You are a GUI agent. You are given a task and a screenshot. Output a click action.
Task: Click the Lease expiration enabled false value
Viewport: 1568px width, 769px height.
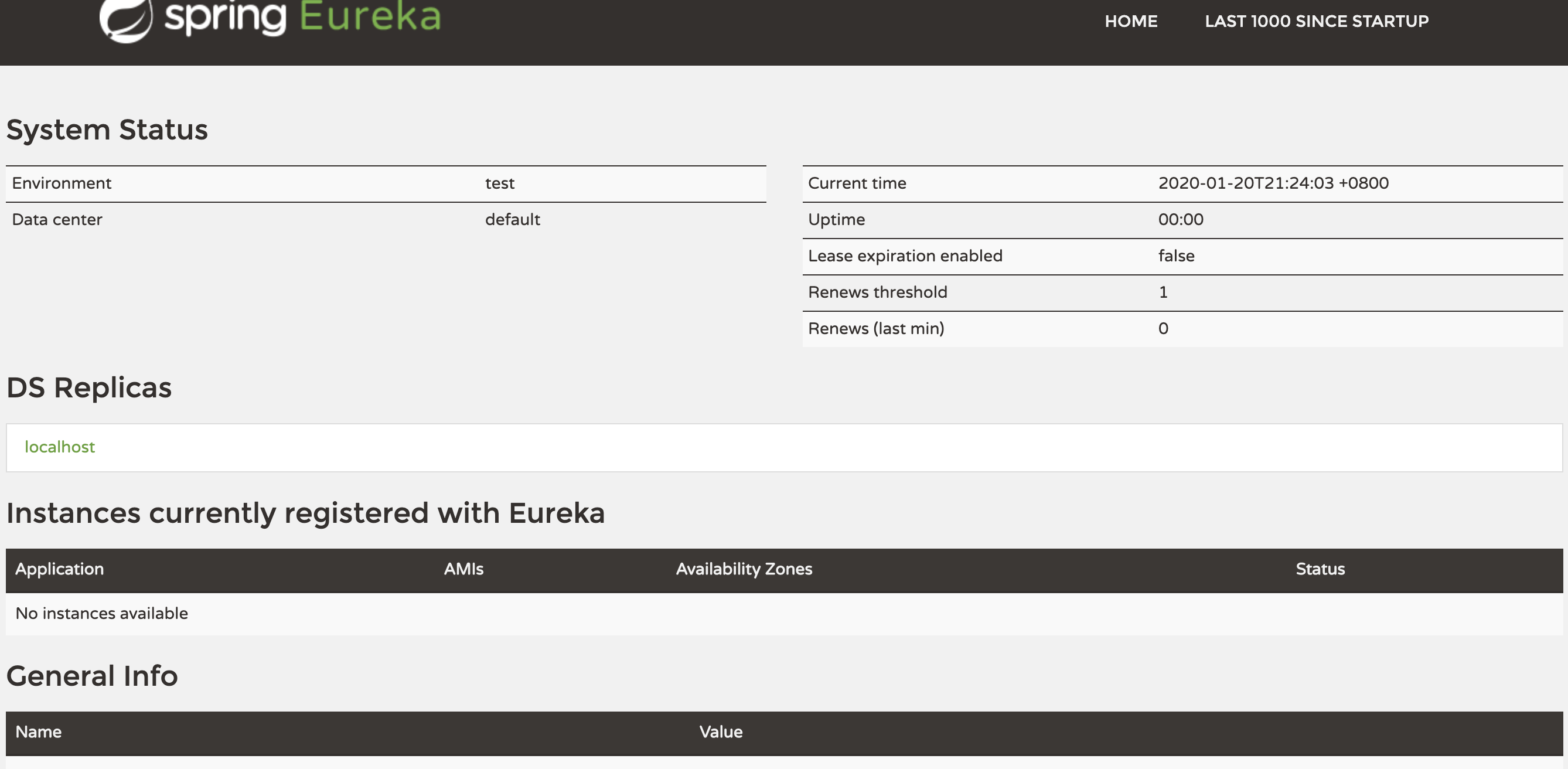pyautogui.click(x=1176, y=256)
